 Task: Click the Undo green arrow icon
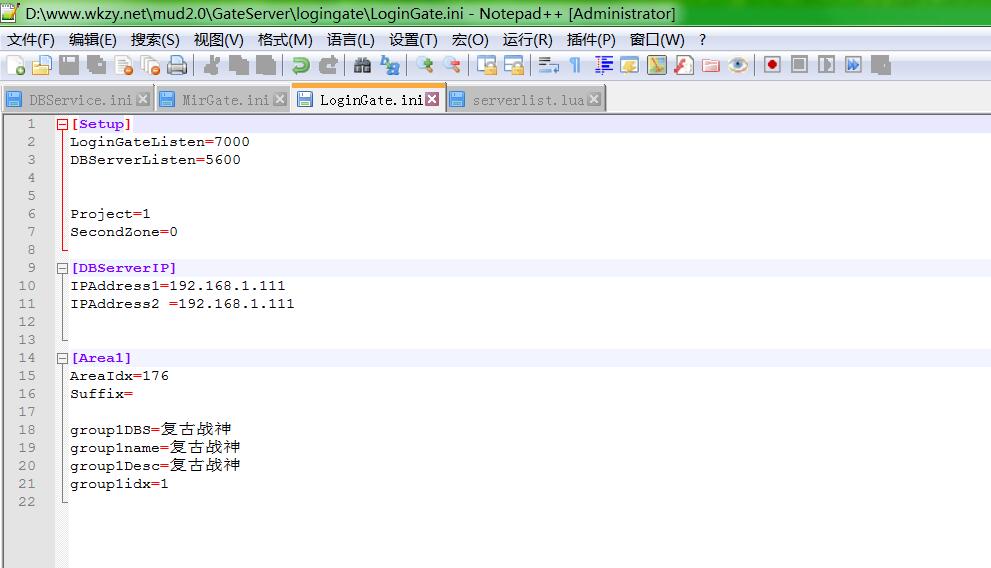pos(300,65)
